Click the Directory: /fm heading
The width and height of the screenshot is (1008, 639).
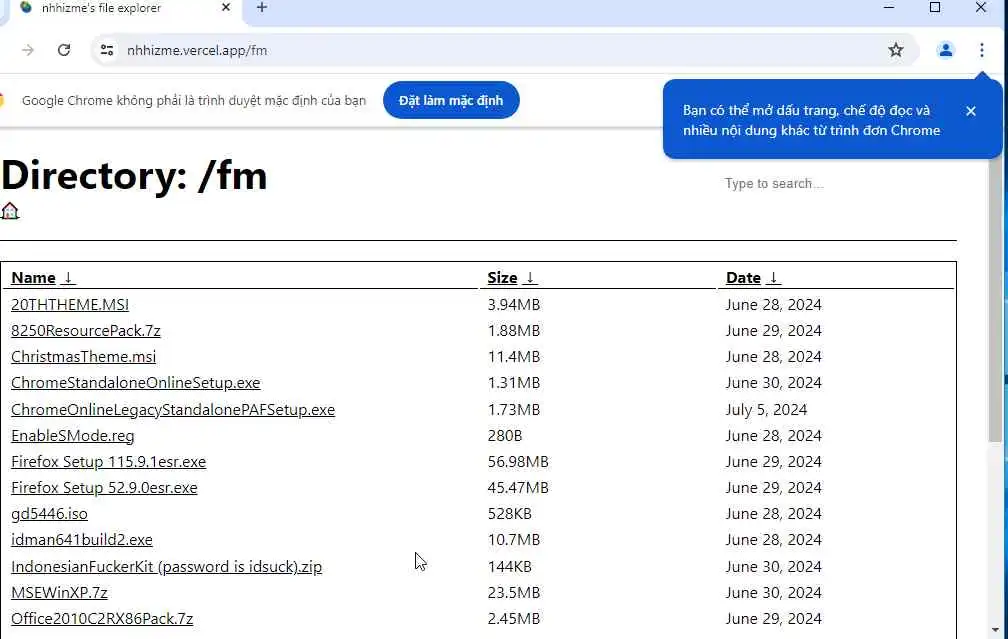134,175
